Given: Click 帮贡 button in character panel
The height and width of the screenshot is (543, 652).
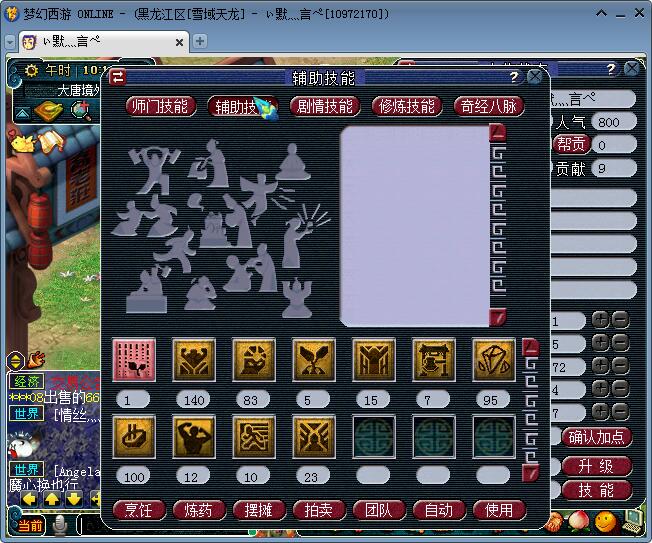Looking at the screenshot, I should [x=571, y=144].
